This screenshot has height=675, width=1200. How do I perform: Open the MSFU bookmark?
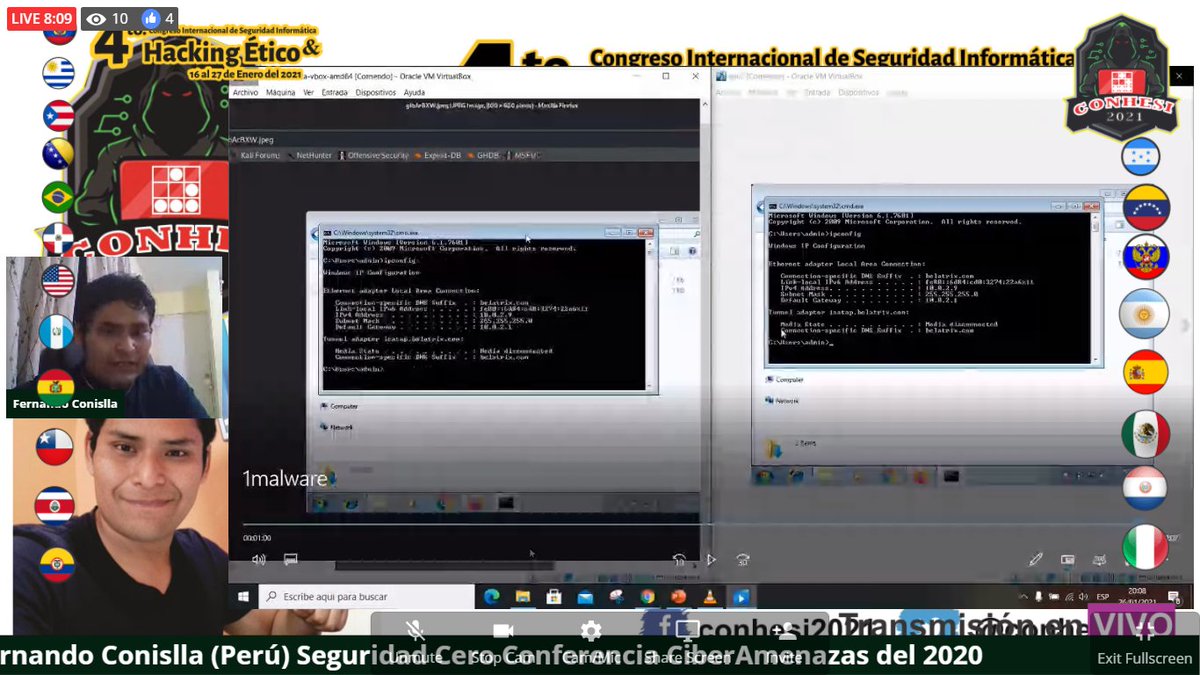click(x=523, y=155)
